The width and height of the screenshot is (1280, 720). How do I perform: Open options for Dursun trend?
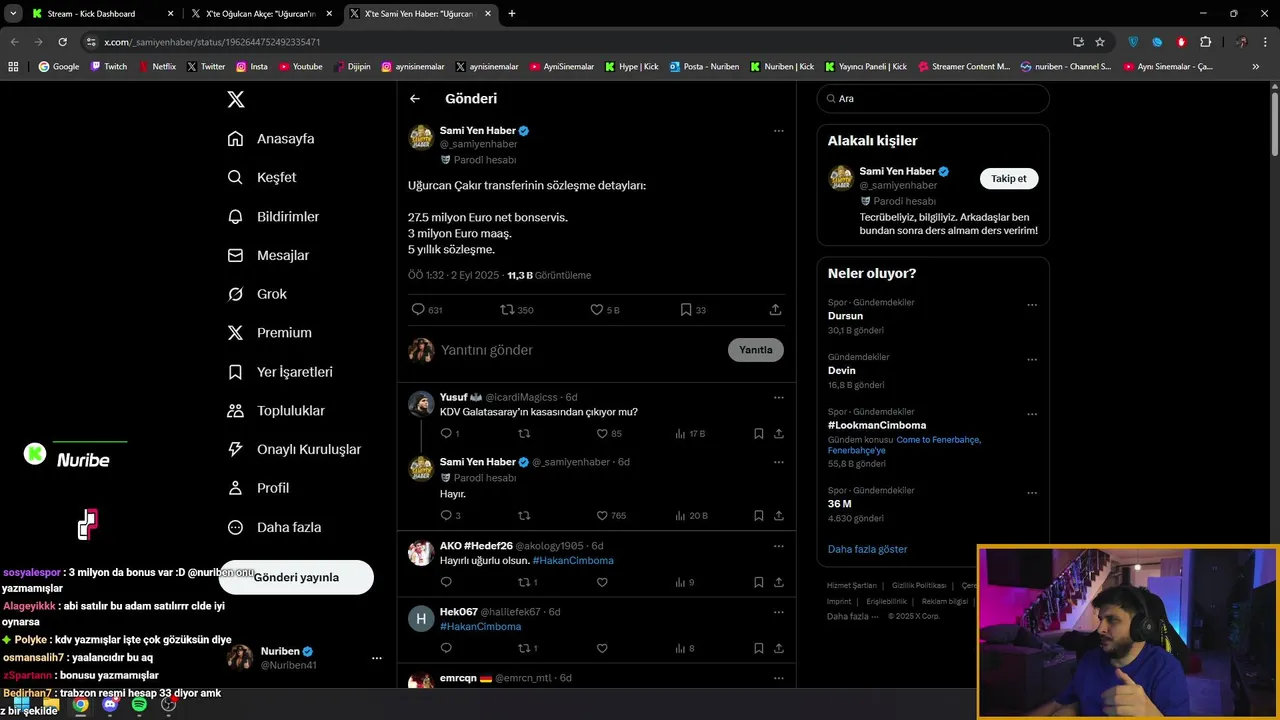pyautogui.click(x=1032, y=305)
